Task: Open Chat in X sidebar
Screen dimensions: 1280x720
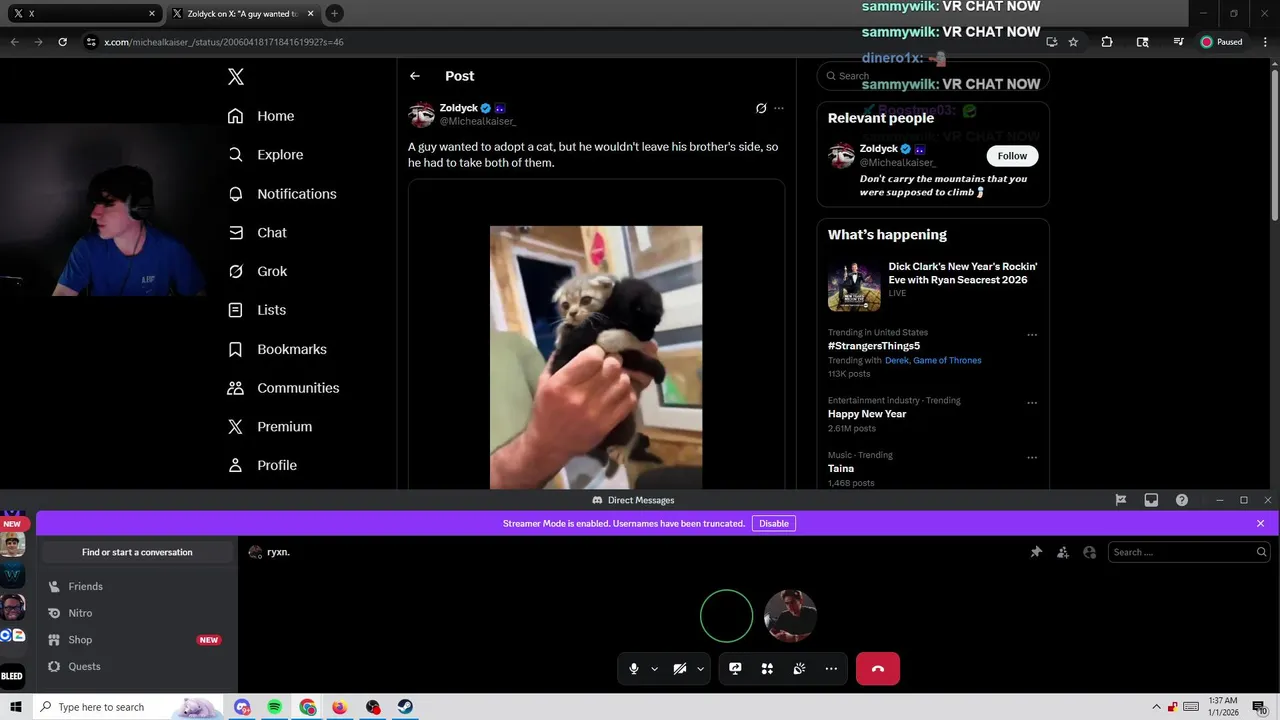Action: tap(257, 233)
